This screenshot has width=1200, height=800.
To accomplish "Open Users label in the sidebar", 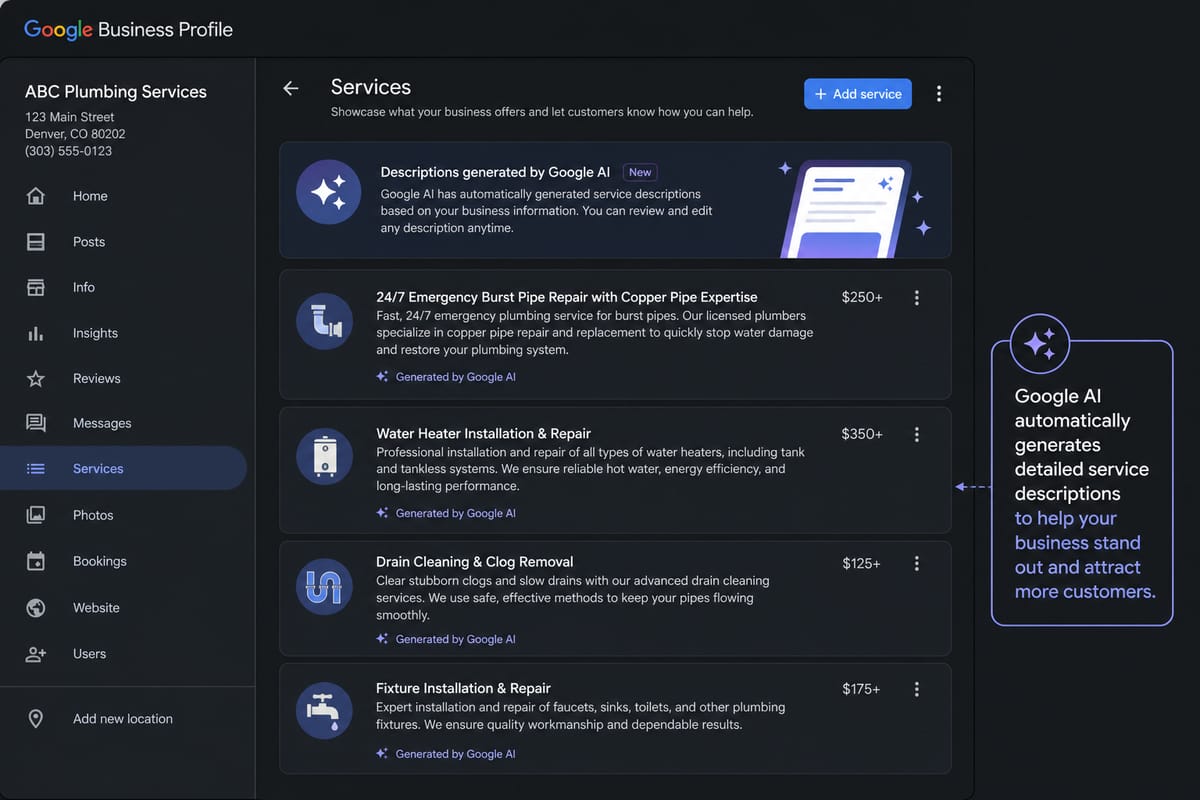I will [89, 654].
